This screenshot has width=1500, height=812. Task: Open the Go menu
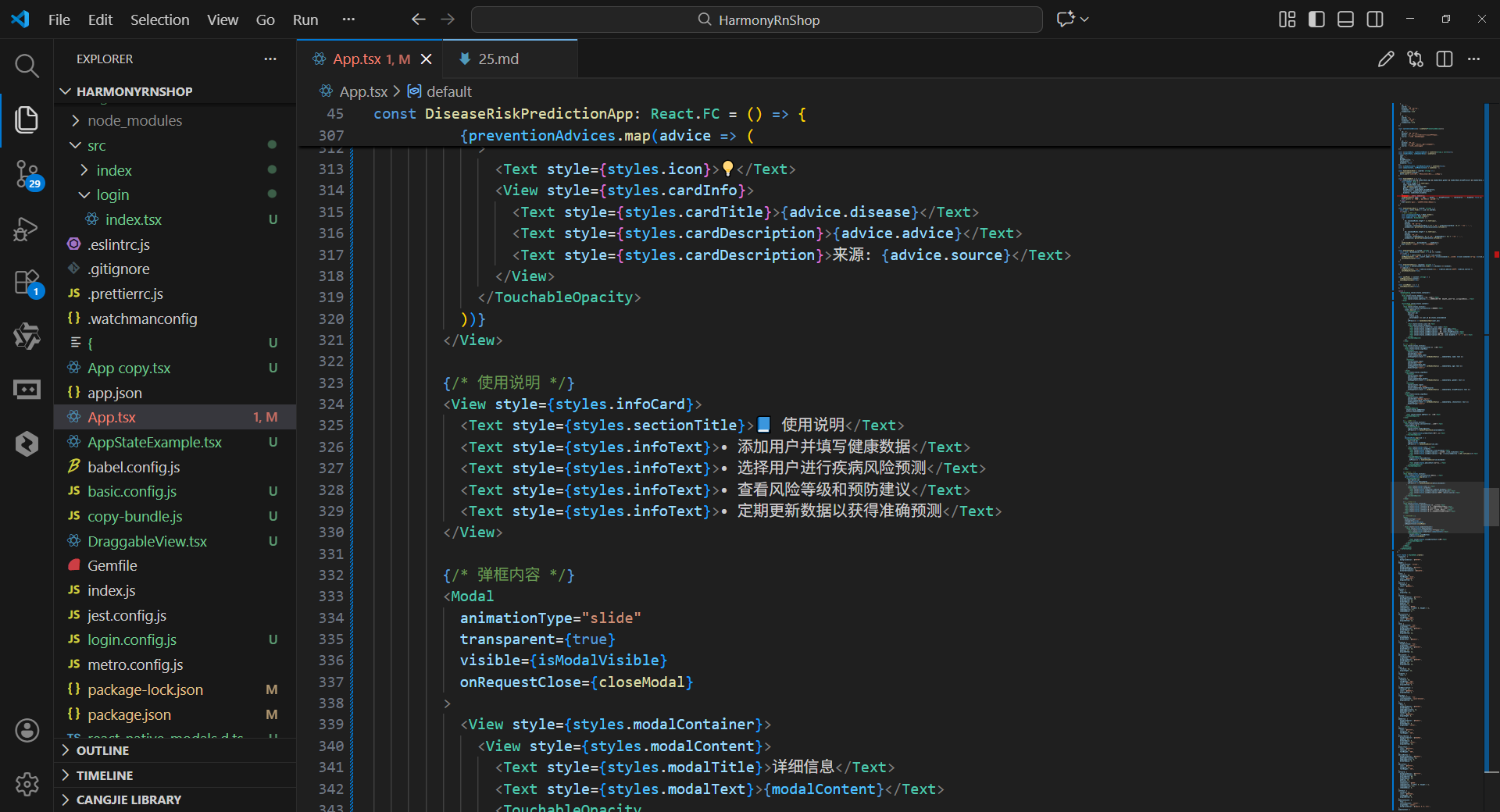[266, 20]
